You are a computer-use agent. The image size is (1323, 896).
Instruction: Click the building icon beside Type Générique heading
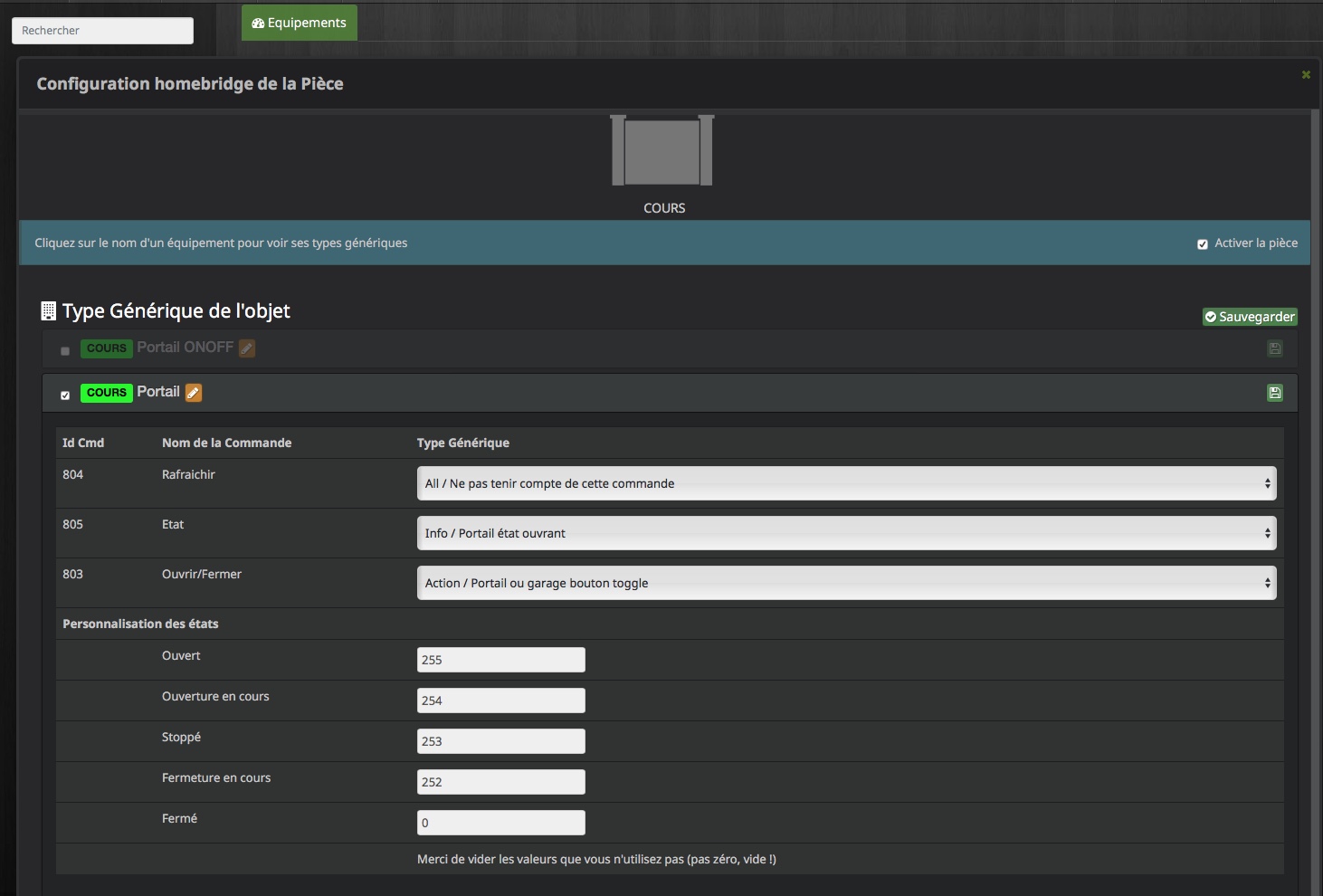49,311
